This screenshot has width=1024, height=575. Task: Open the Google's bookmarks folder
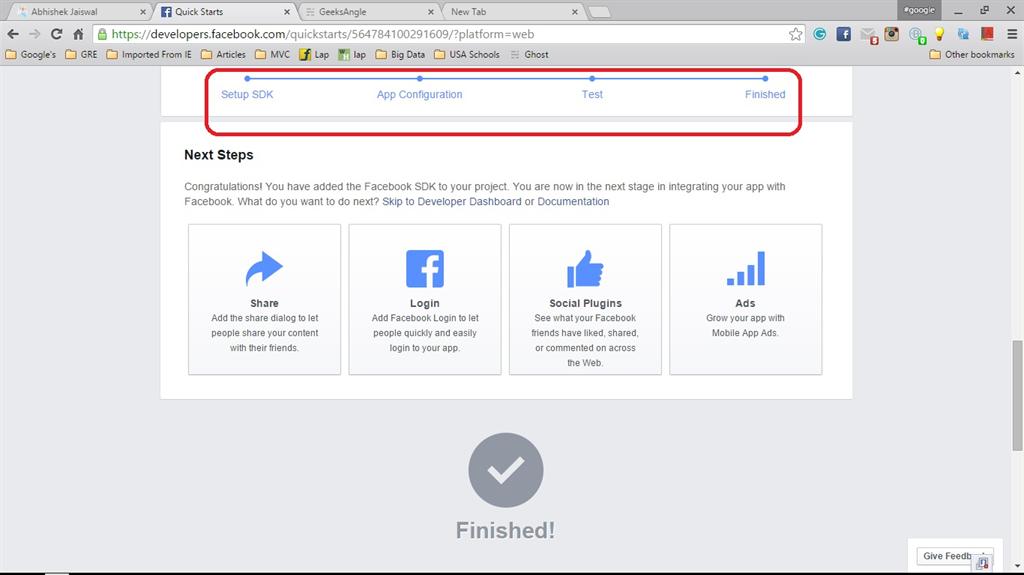(x=31, y=54)
